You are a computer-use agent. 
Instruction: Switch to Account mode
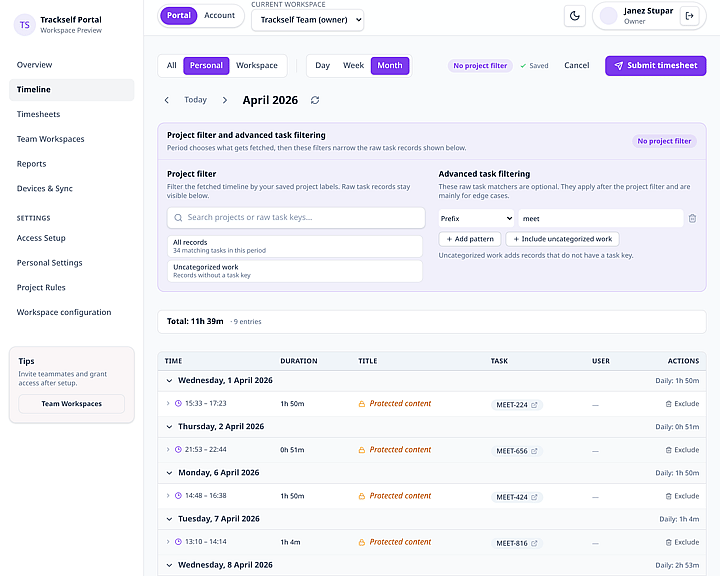(219, 16)
